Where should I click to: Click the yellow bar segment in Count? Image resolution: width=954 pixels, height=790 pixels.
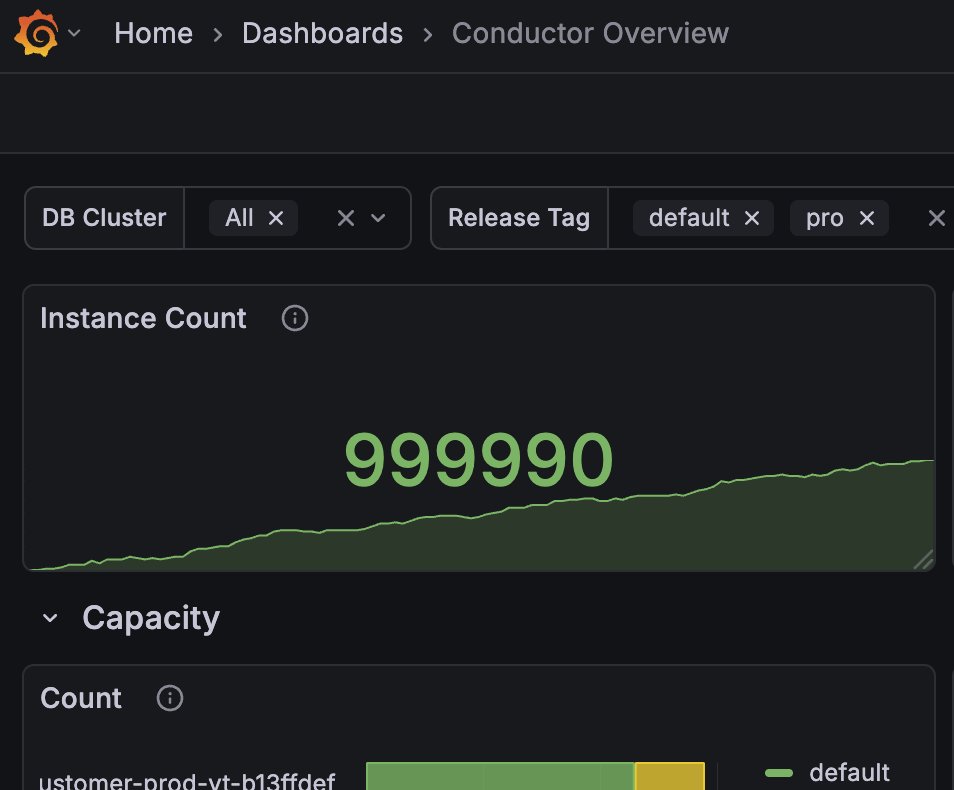point(670,776)
